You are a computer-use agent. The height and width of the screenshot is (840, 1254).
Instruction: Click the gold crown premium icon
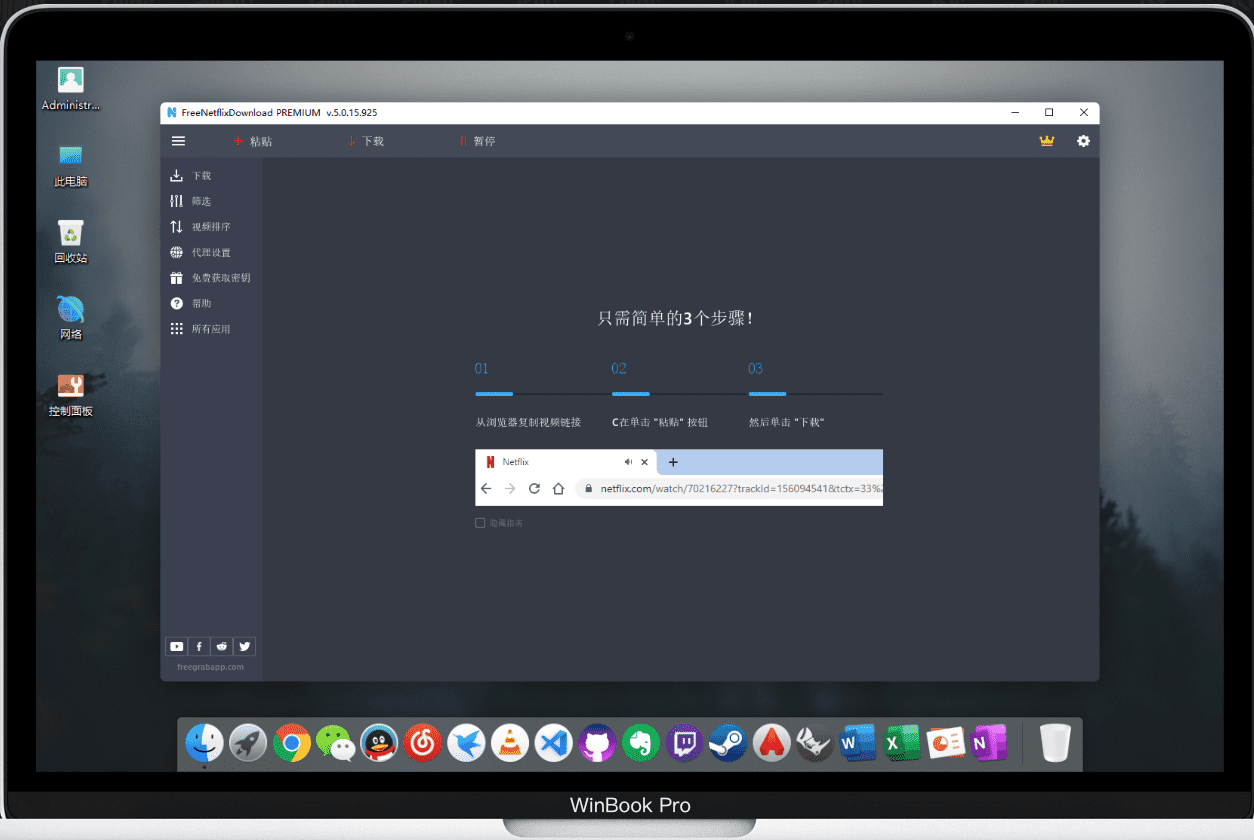[1047, 141]
